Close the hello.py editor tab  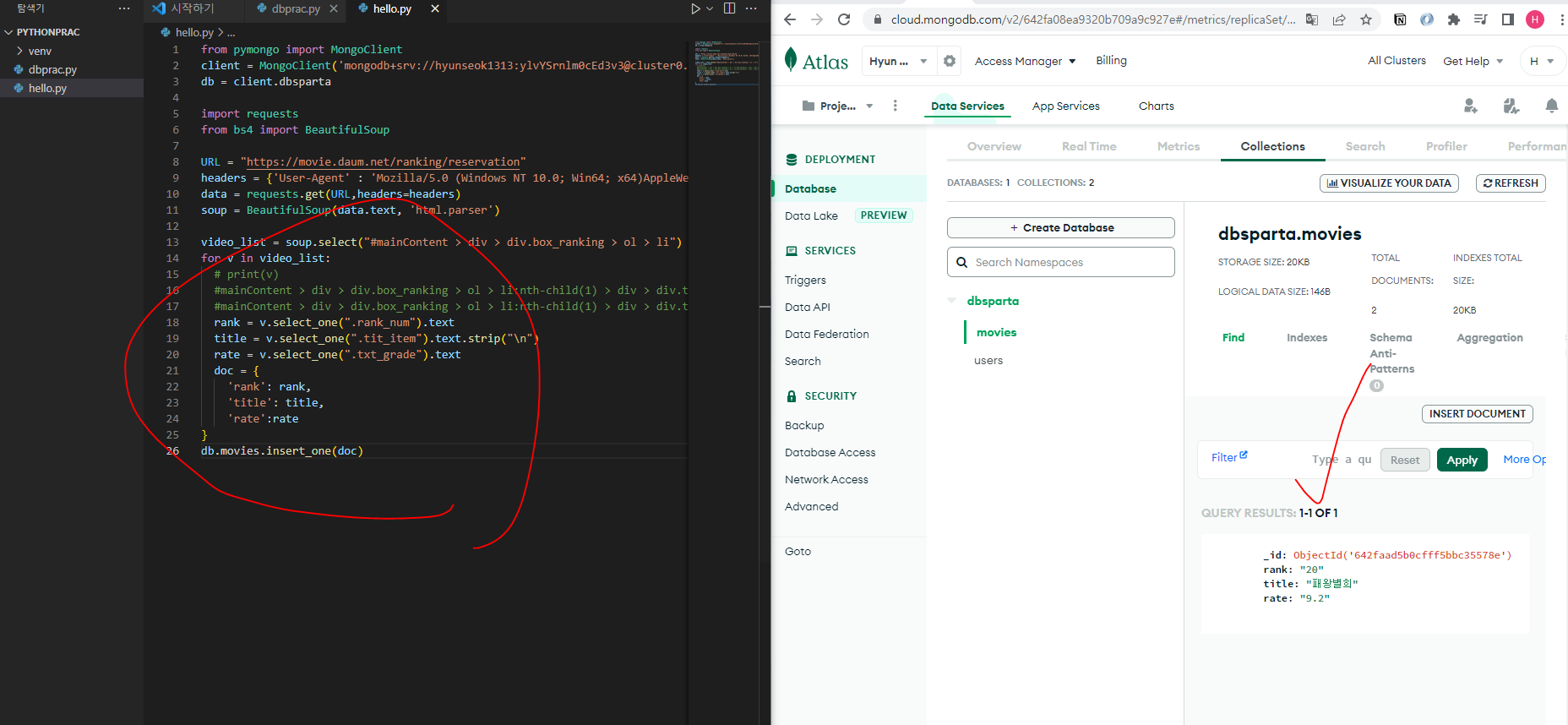[435, 8]
